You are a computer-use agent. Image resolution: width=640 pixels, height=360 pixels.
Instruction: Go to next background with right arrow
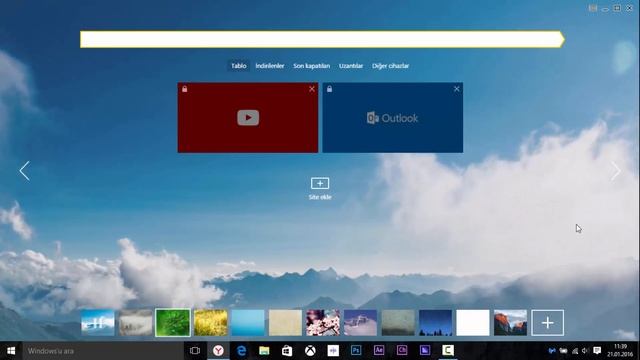click(616, 171)
